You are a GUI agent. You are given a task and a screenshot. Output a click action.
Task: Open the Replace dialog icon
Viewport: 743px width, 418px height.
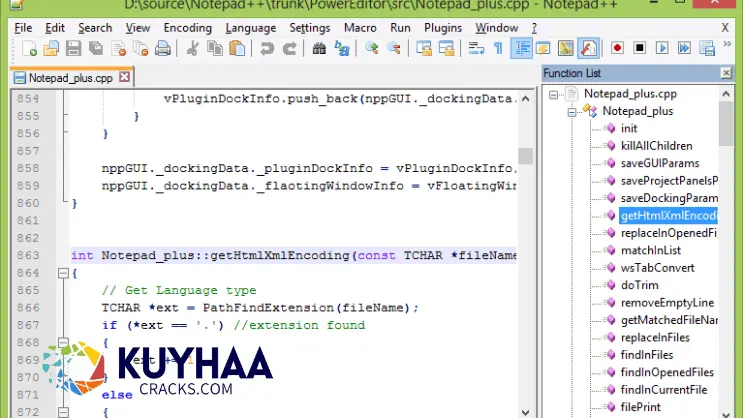click(x=342, y=48)
